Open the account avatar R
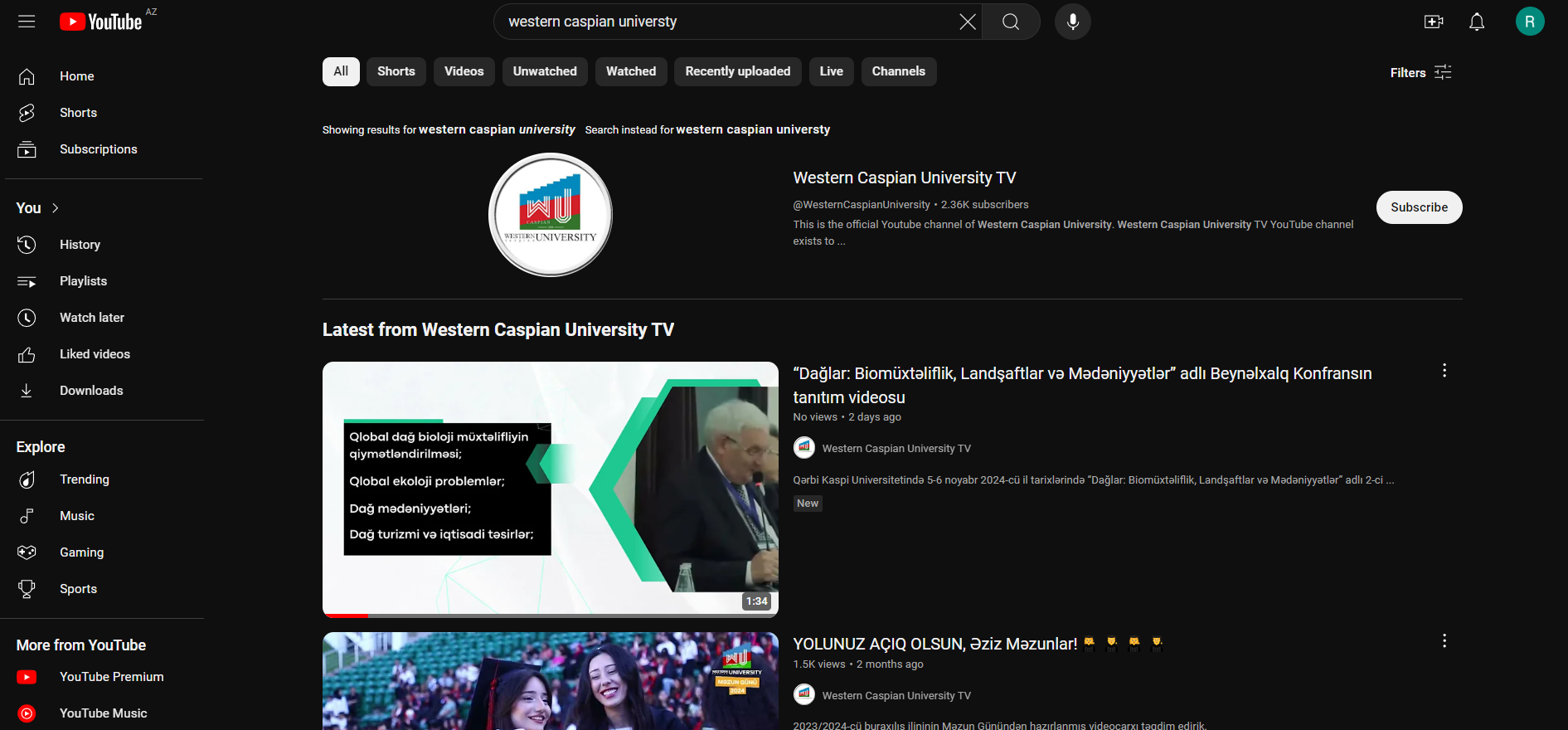The width and height of the screenshot is (1568, 730). click(1530, 22)
